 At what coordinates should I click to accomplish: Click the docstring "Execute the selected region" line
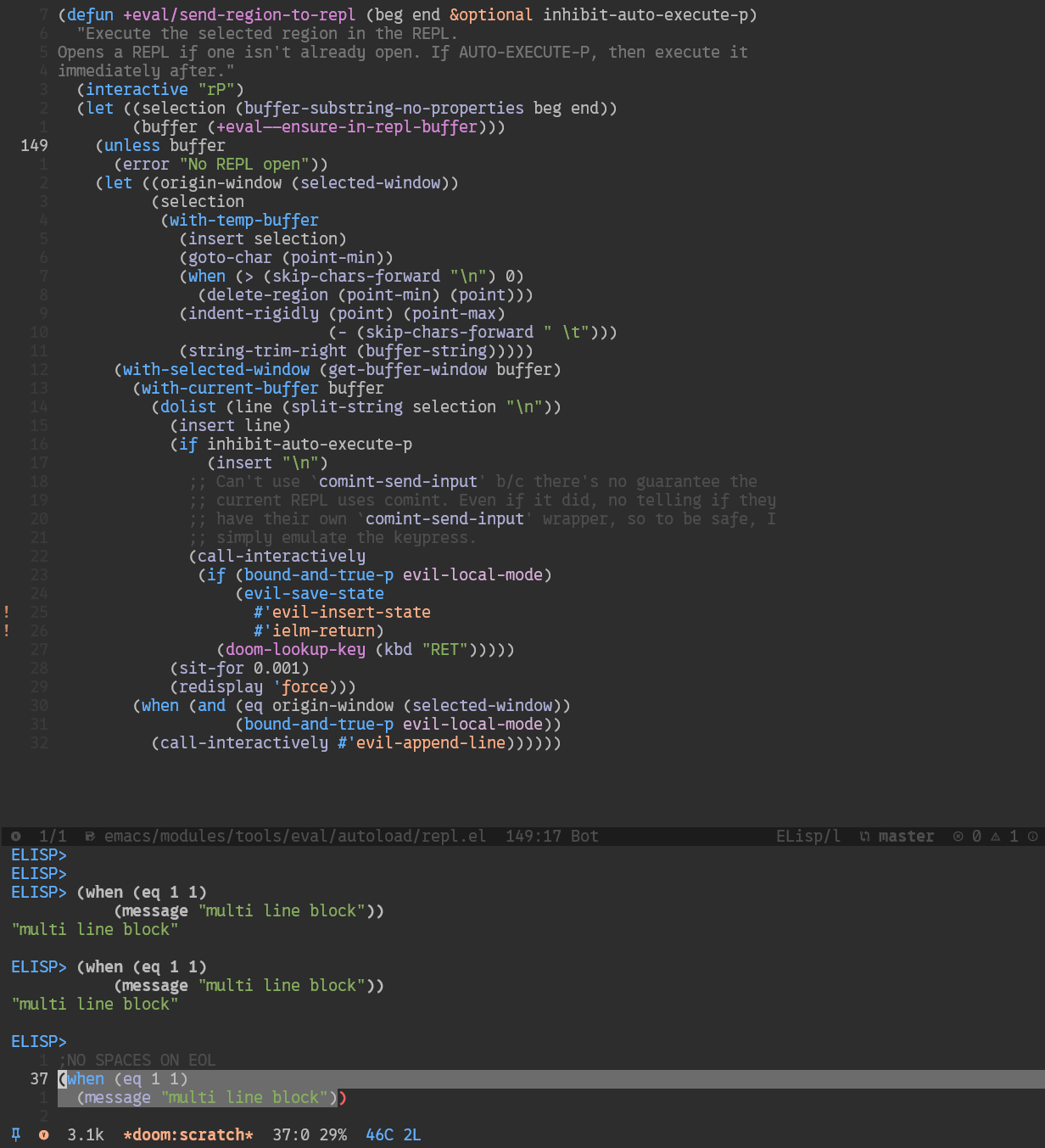tap(267, 33)
